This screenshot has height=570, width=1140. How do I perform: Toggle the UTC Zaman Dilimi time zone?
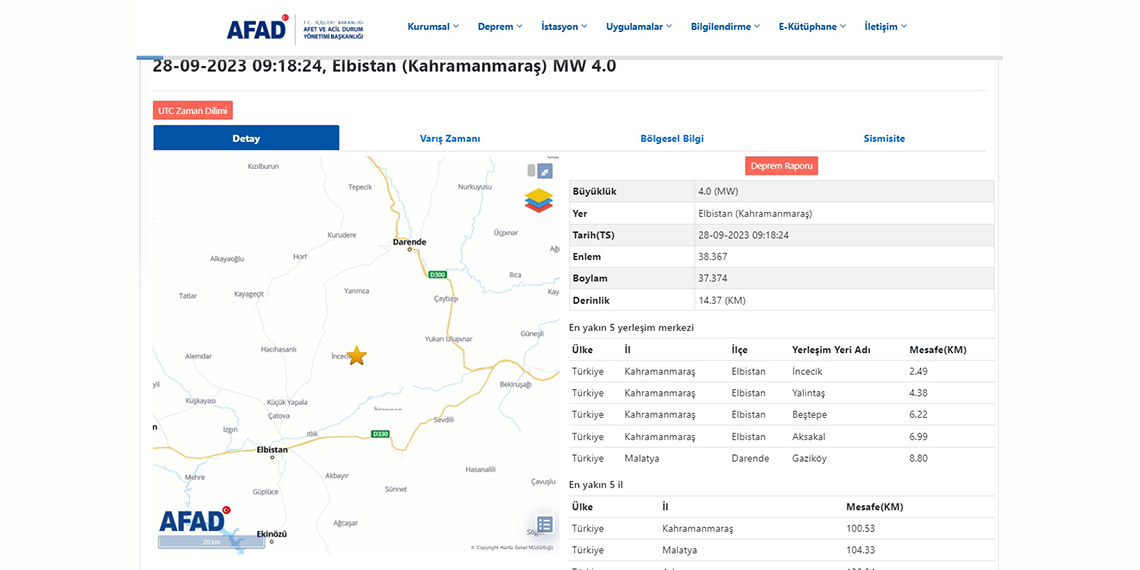(x=193, y=111)
